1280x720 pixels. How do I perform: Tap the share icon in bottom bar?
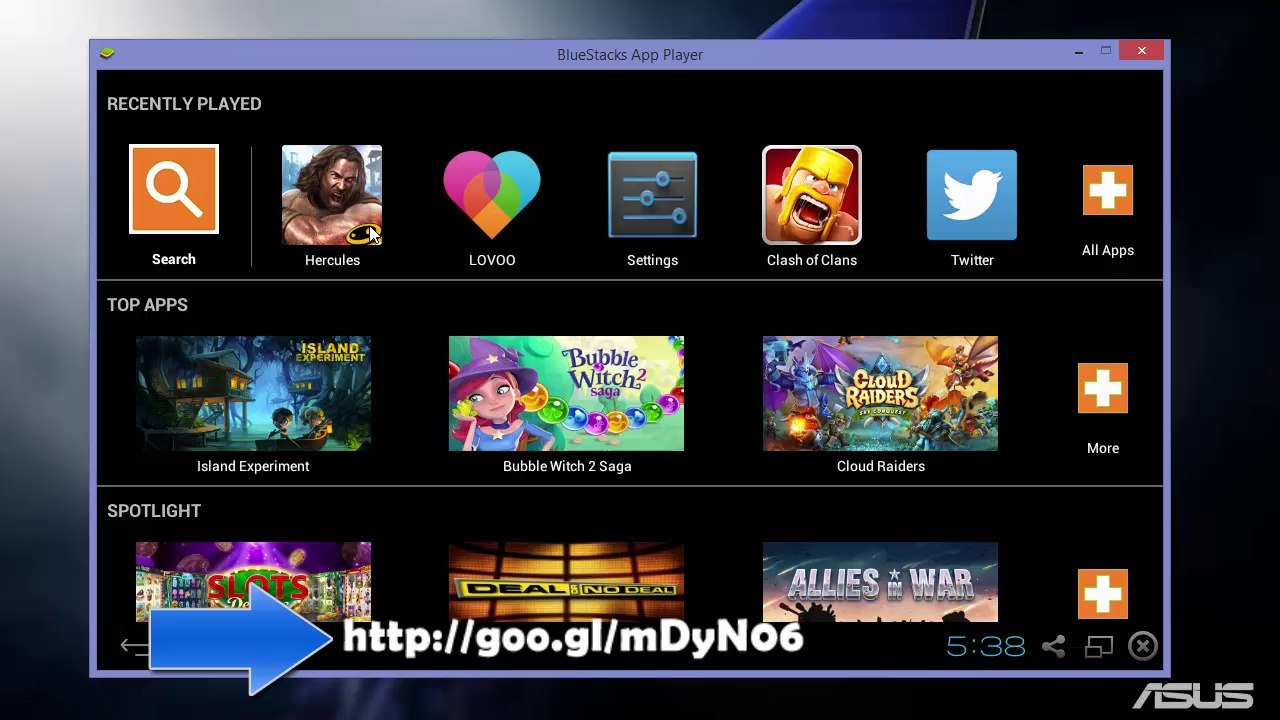coord(1053,646)
